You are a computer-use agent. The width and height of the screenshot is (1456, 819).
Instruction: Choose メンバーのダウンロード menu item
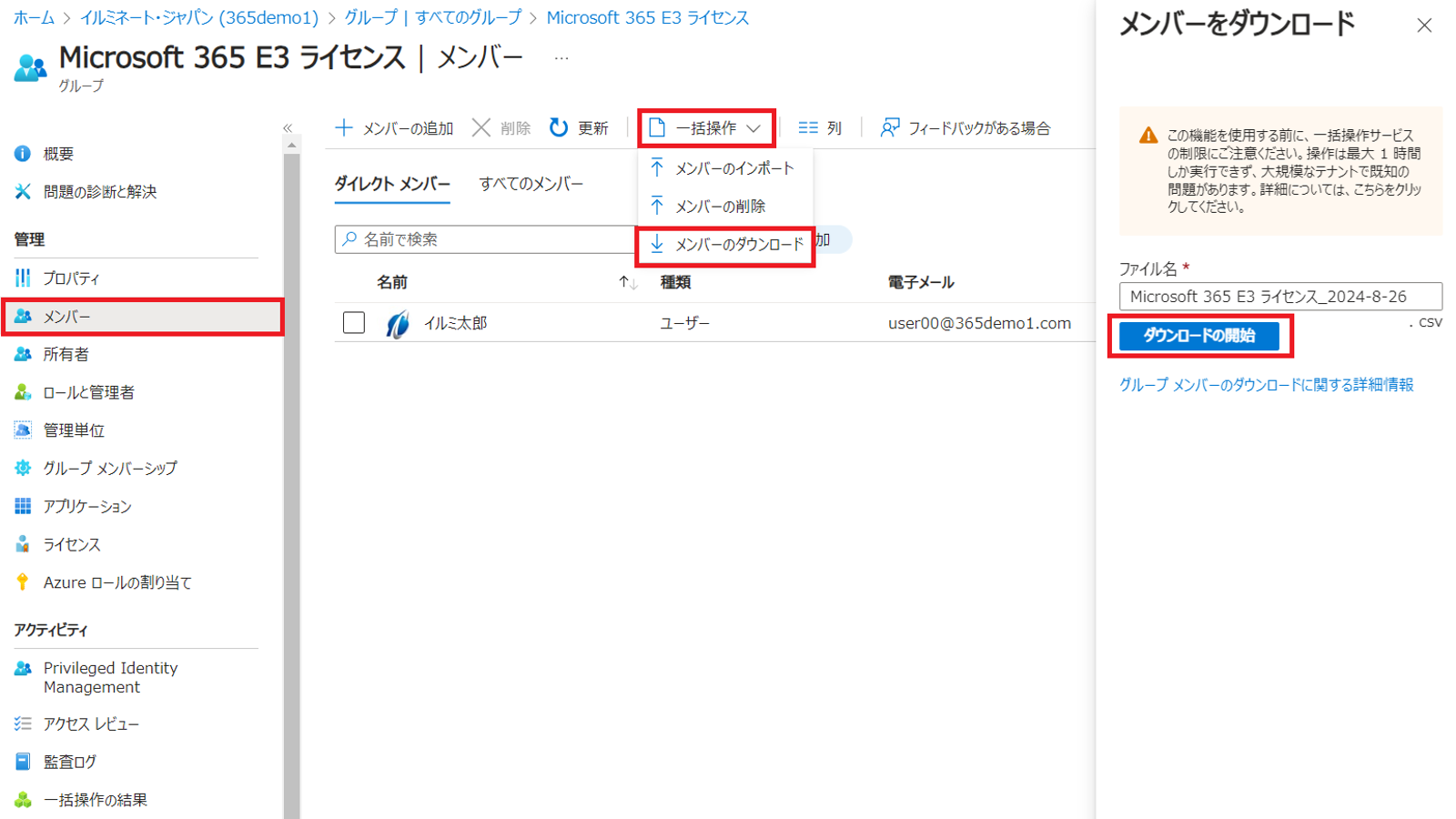click(x=725, y=246)
